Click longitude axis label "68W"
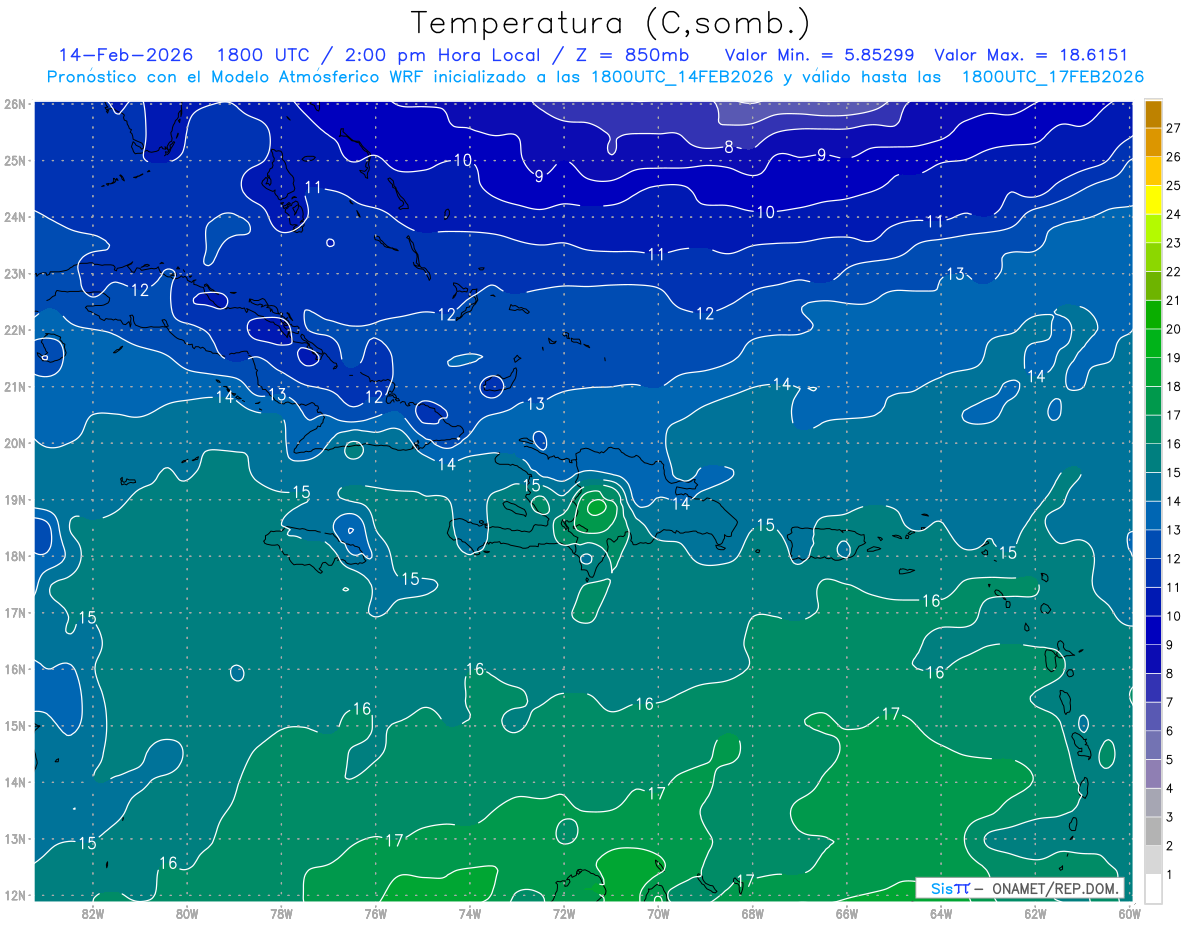The width and height of the screenshot is (1200, 927). pos(752,912)
